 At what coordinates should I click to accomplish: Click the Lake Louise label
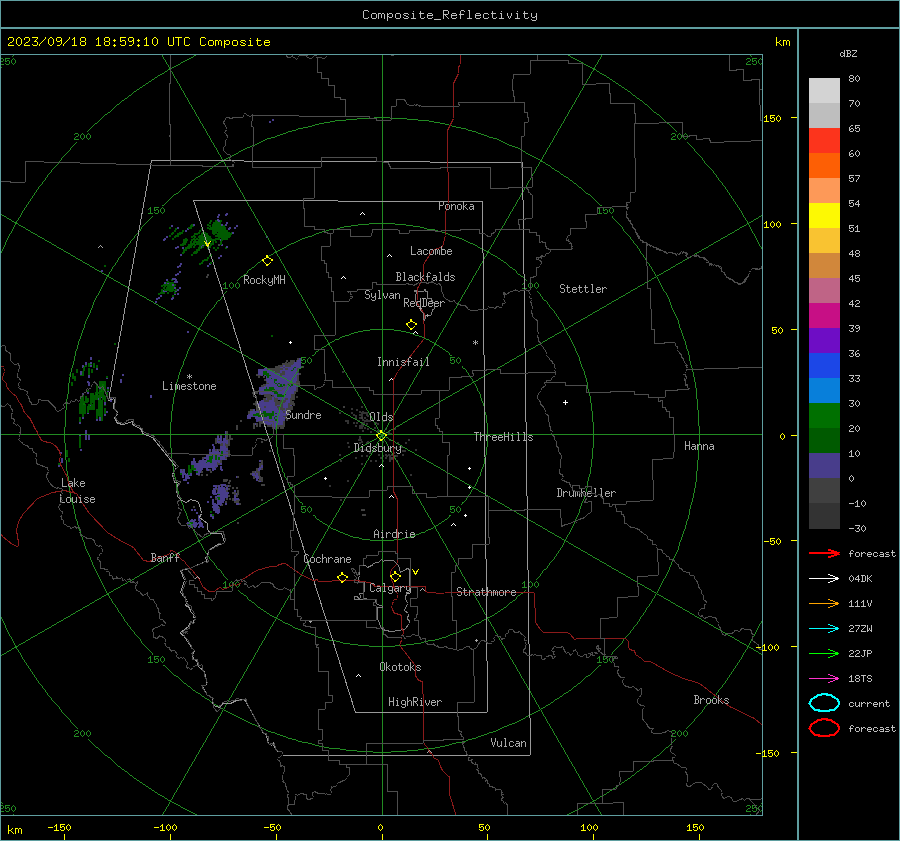click(x=78, y=491)
